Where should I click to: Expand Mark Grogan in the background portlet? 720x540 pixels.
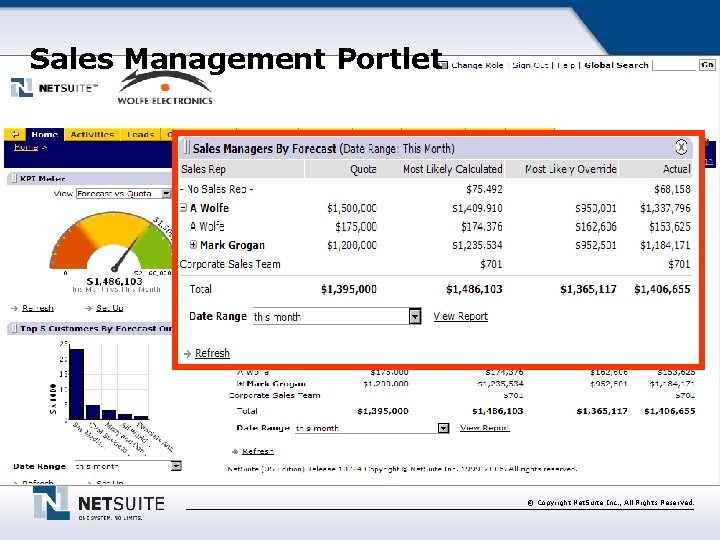click(240, 383)
